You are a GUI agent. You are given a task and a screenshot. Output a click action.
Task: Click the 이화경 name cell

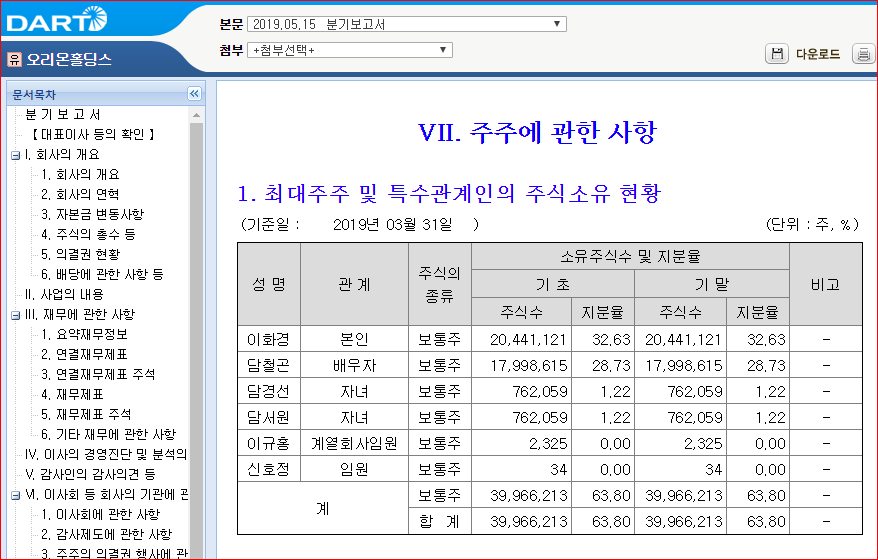269,339
